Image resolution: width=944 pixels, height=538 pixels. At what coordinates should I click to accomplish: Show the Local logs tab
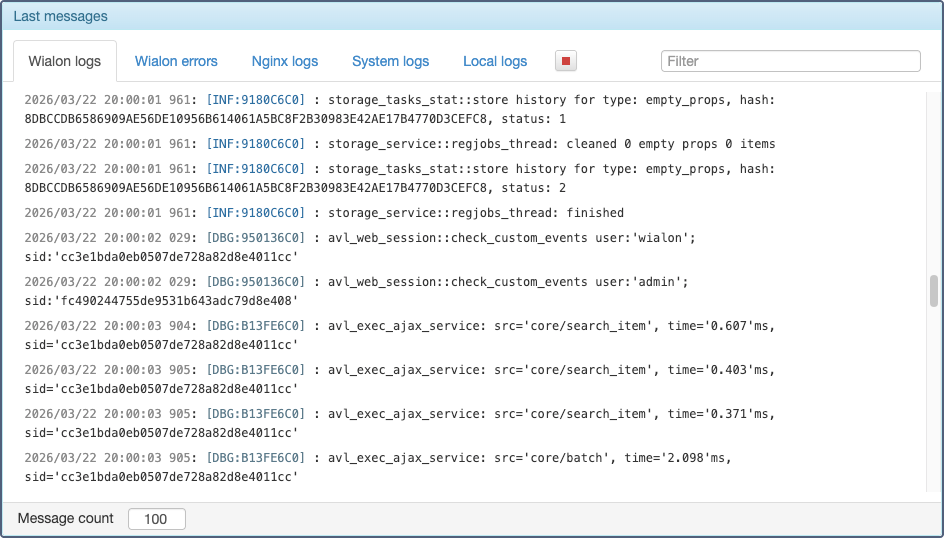pyautogui.click(x=495, y=61)
